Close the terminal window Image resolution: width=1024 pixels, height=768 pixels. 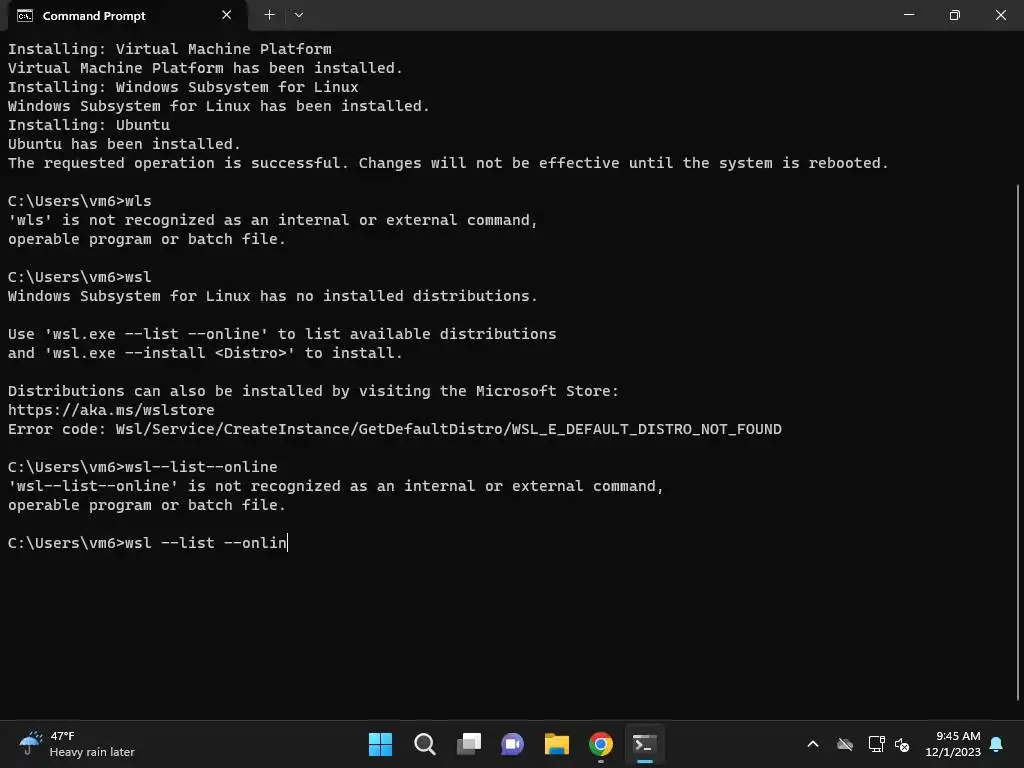(x=1000, y=15)
